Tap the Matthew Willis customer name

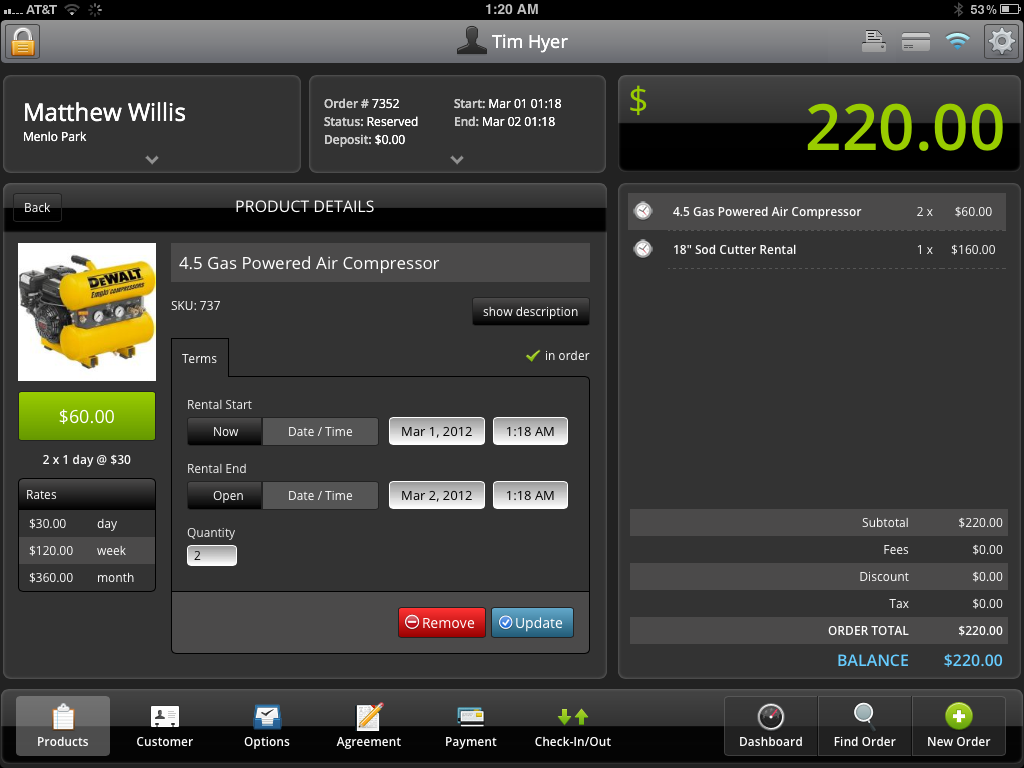coord(104,112)
